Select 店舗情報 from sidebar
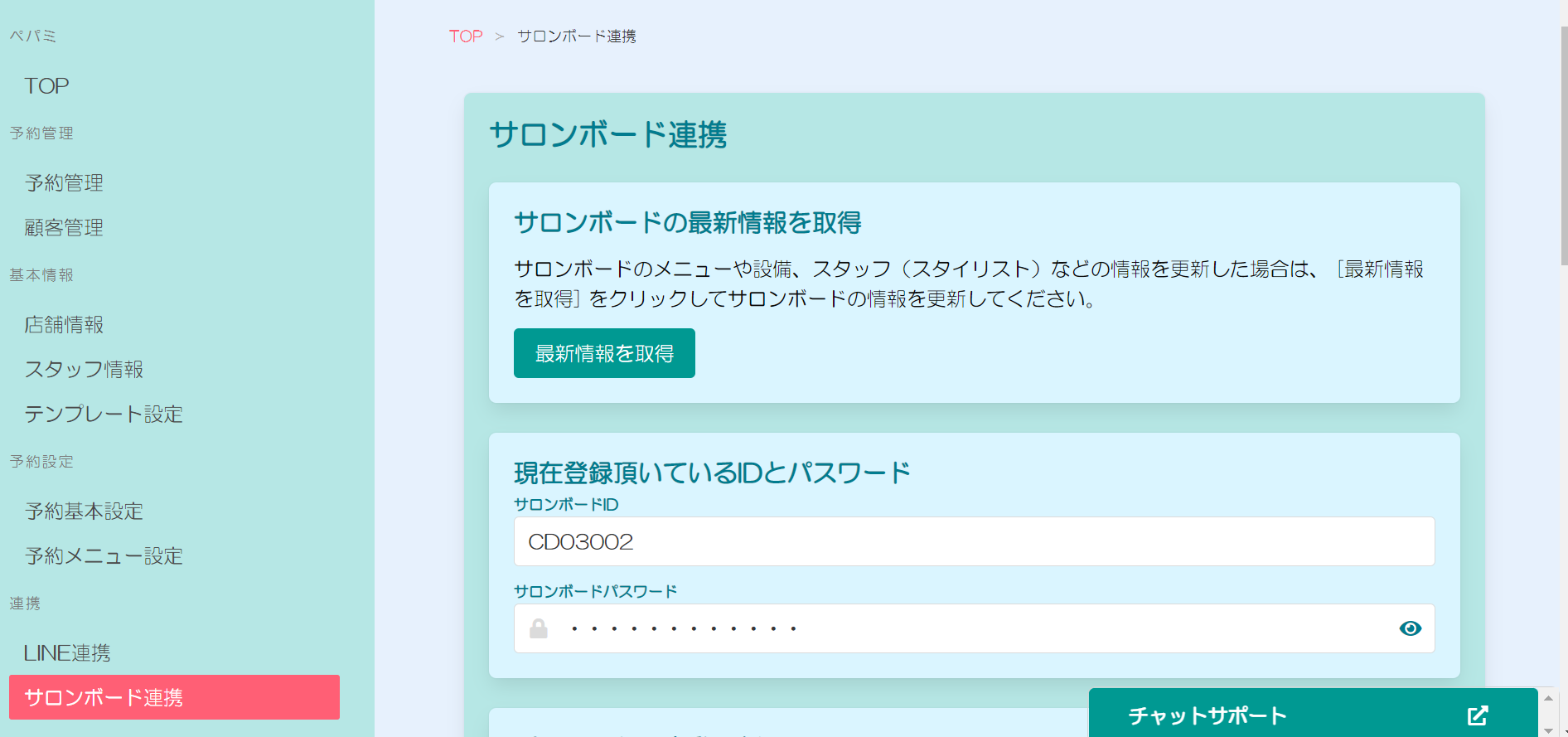Screen dimensions: 1568x737 [x=64, y=325]
